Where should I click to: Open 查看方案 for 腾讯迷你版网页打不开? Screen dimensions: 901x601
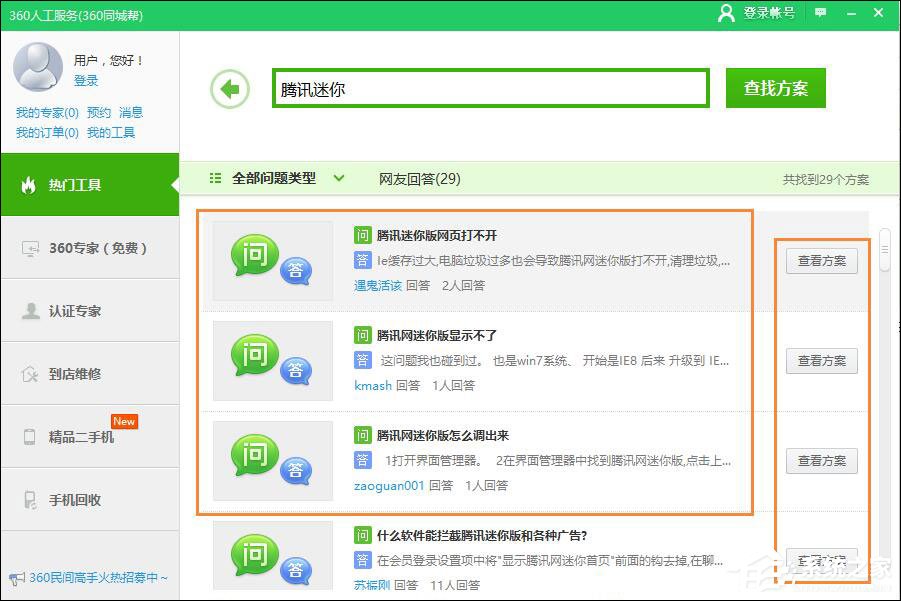(x=820, y=261)
